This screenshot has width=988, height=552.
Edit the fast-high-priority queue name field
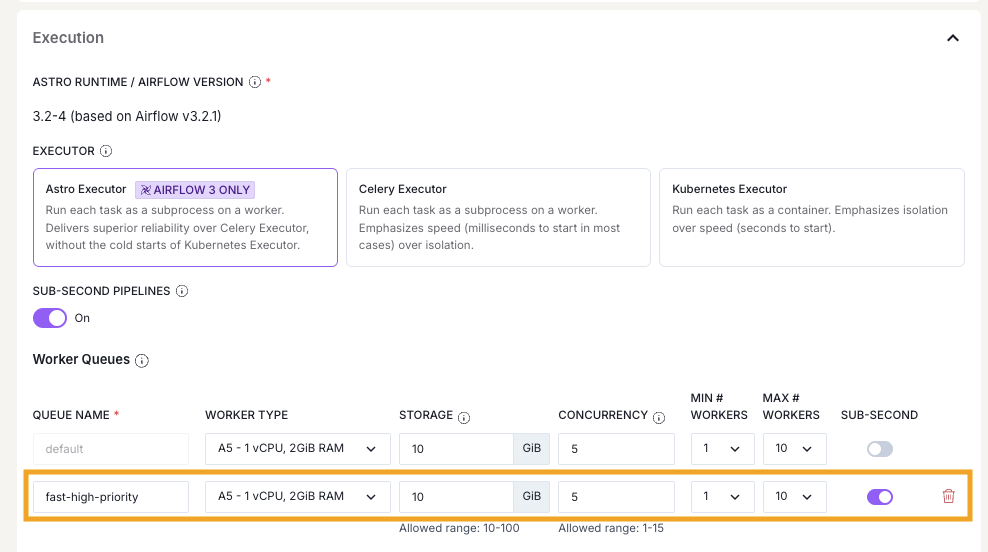(x=111, y=497)
